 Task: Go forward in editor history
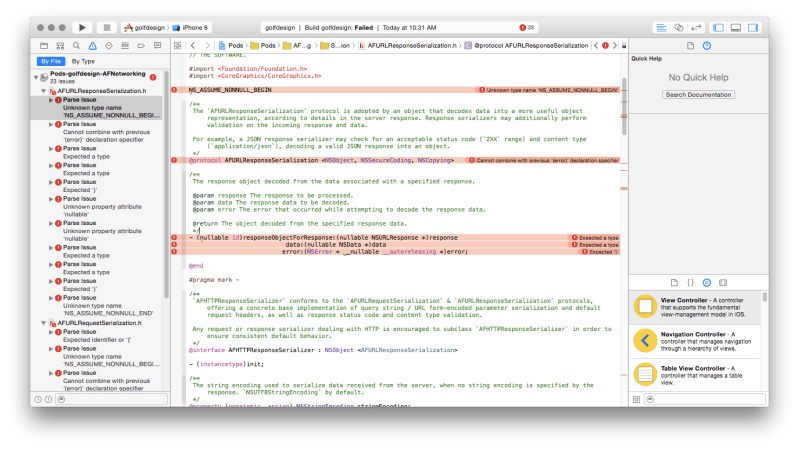(x=207, y=45)
